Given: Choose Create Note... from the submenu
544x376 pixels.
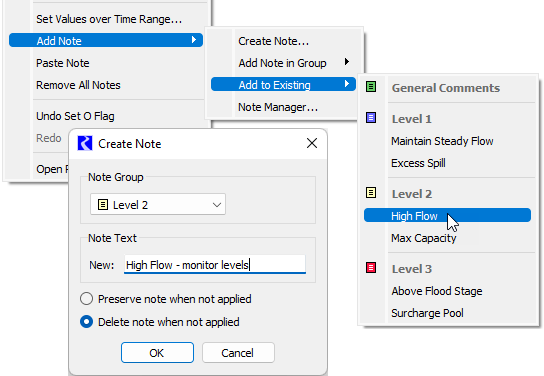Looking at the screenshot, I should pyautogui.click(x=273, y=41).
